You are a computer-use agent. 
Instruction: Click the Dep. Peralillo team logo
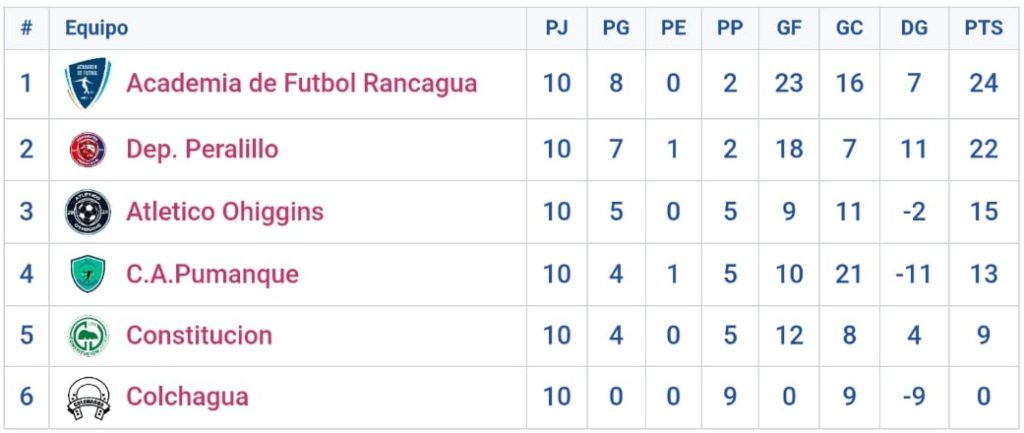click(88, 149)
